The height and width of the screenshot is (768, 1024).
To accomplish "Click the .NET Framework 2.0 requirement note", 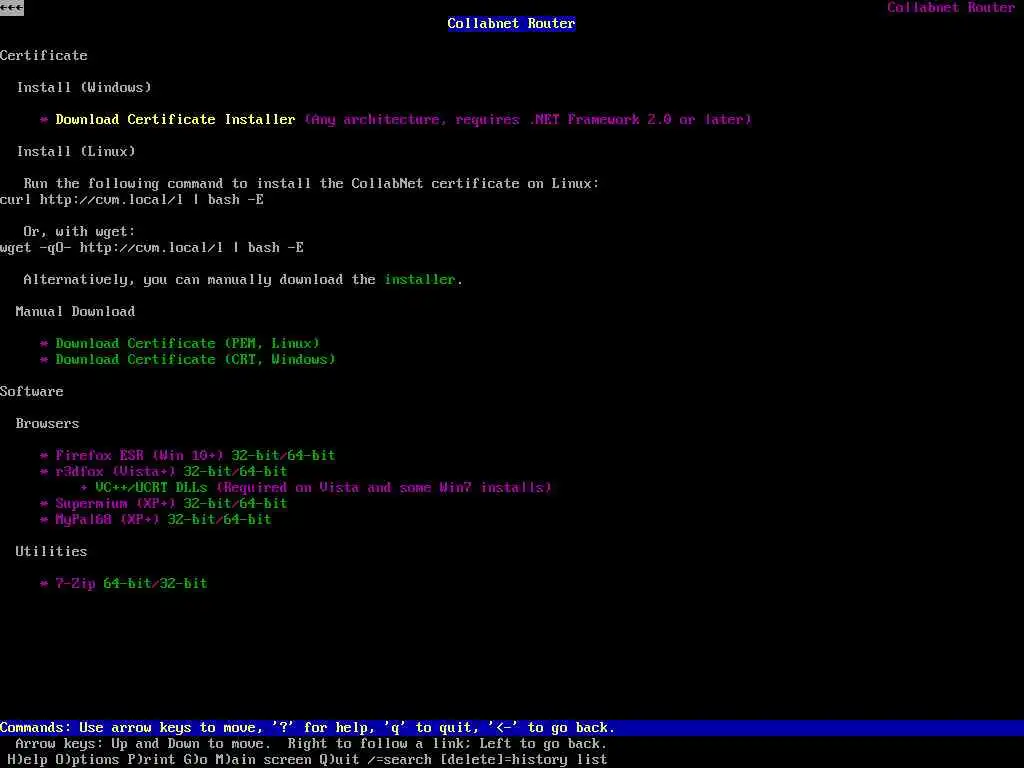I will click(x=528, y=120).
